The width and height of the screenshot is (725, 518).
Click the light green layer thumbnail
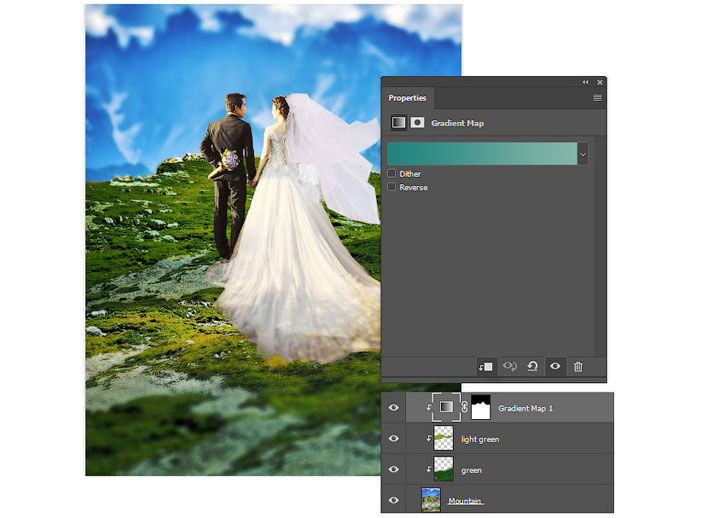(443, 438)
